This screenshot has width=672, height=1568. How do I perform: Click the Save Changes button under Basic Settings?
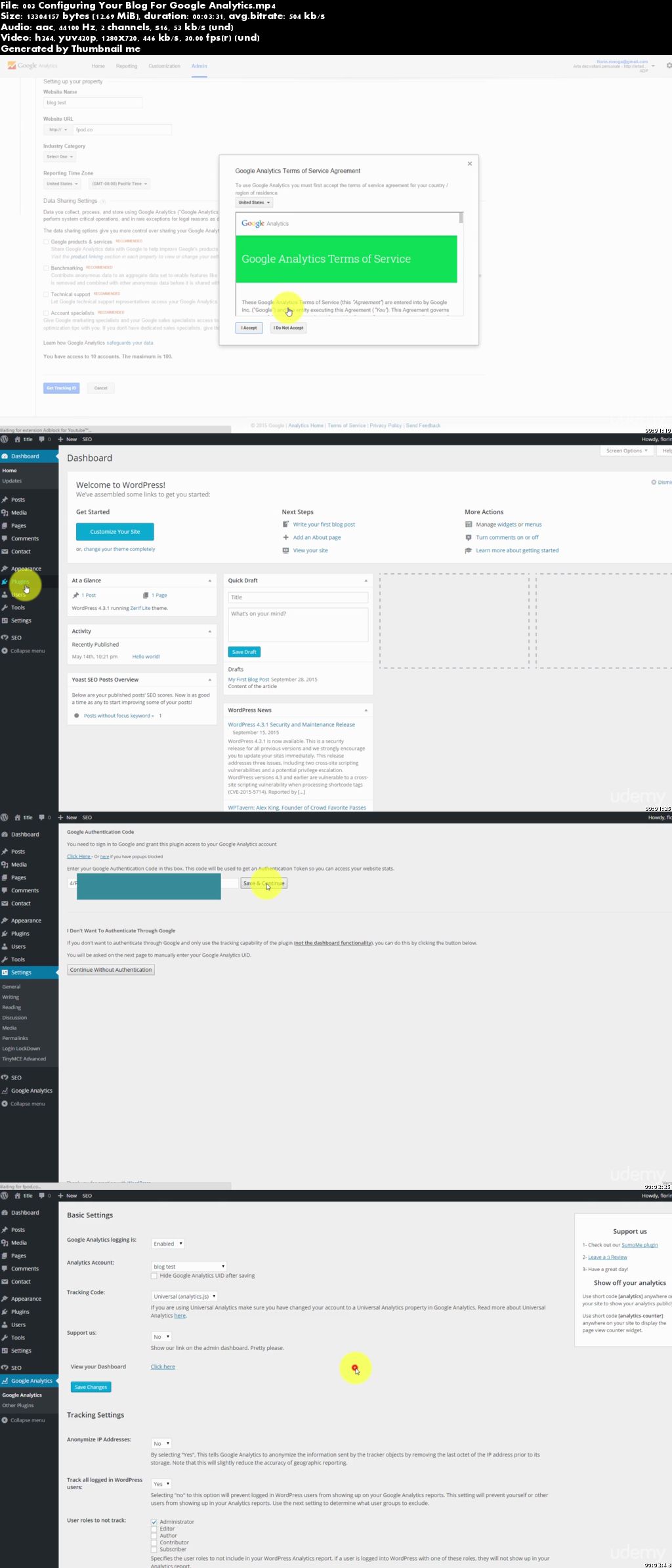click(x=91, y=1387)
